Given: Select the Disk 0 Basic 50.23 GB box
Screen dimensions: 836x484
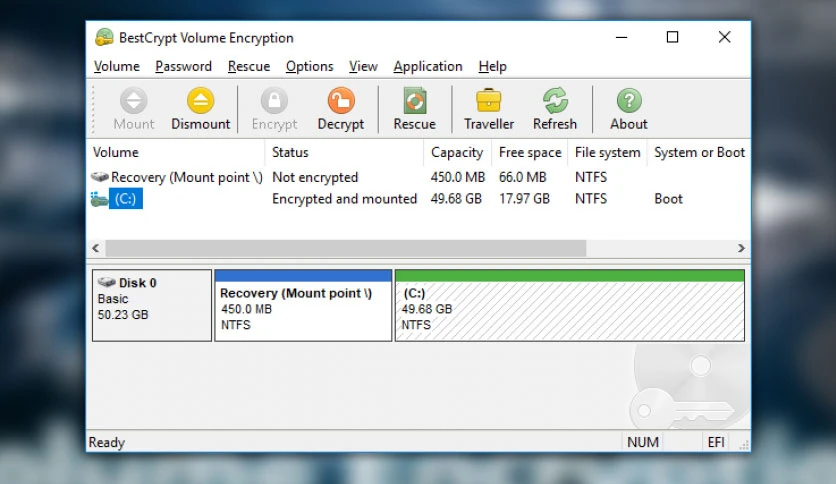Looking at the screenshot, I should point(152,305).
